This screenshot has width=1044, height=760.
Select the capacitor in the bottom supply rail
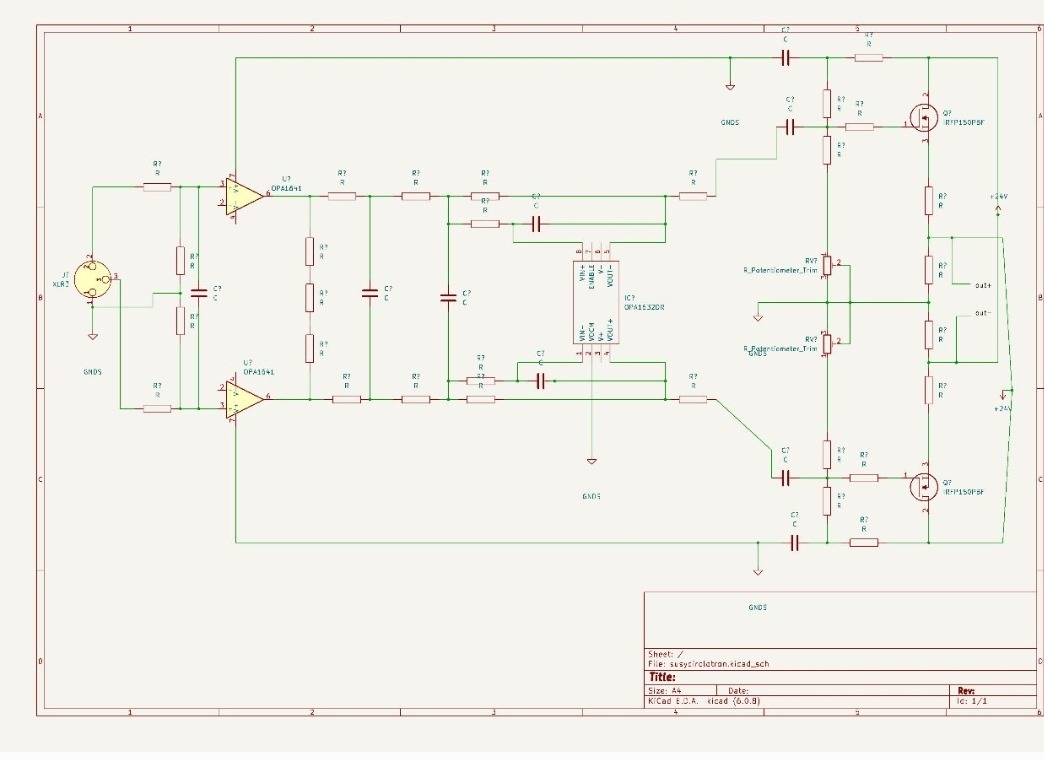[x=794, y=543]
